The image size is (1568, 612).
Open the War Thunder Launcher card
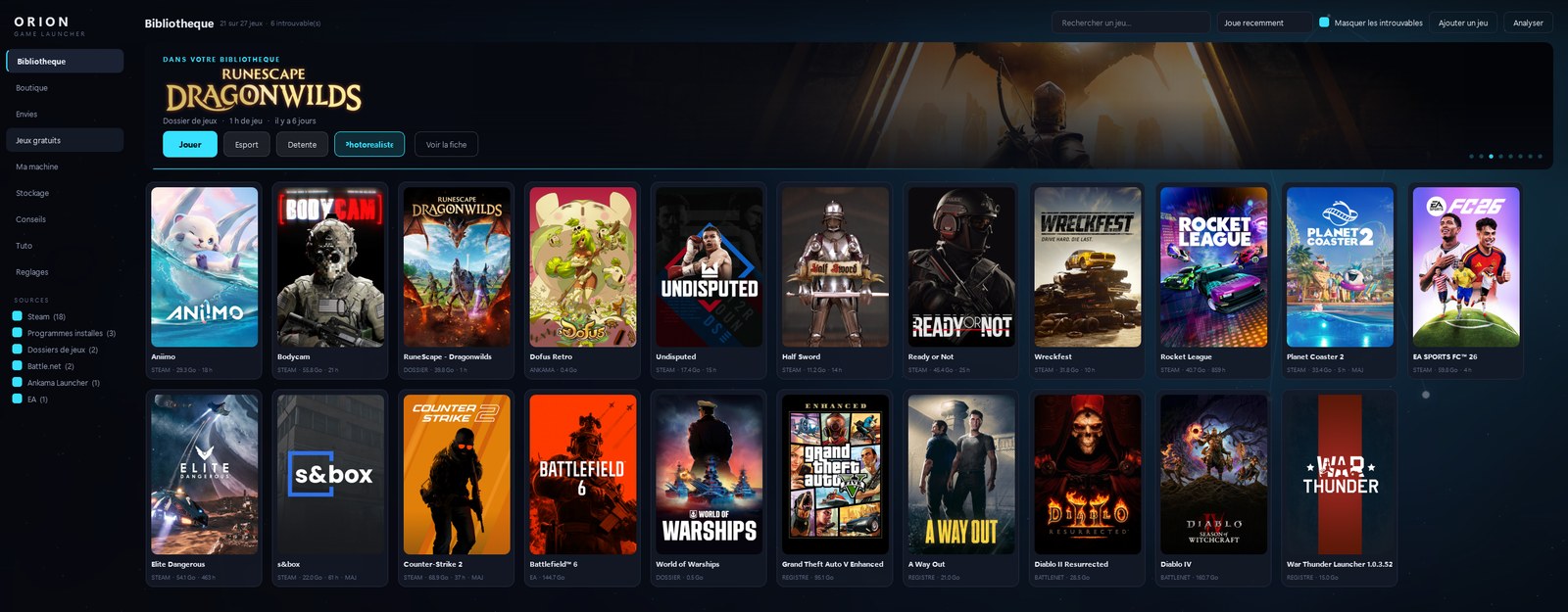tap(1340, 489)
